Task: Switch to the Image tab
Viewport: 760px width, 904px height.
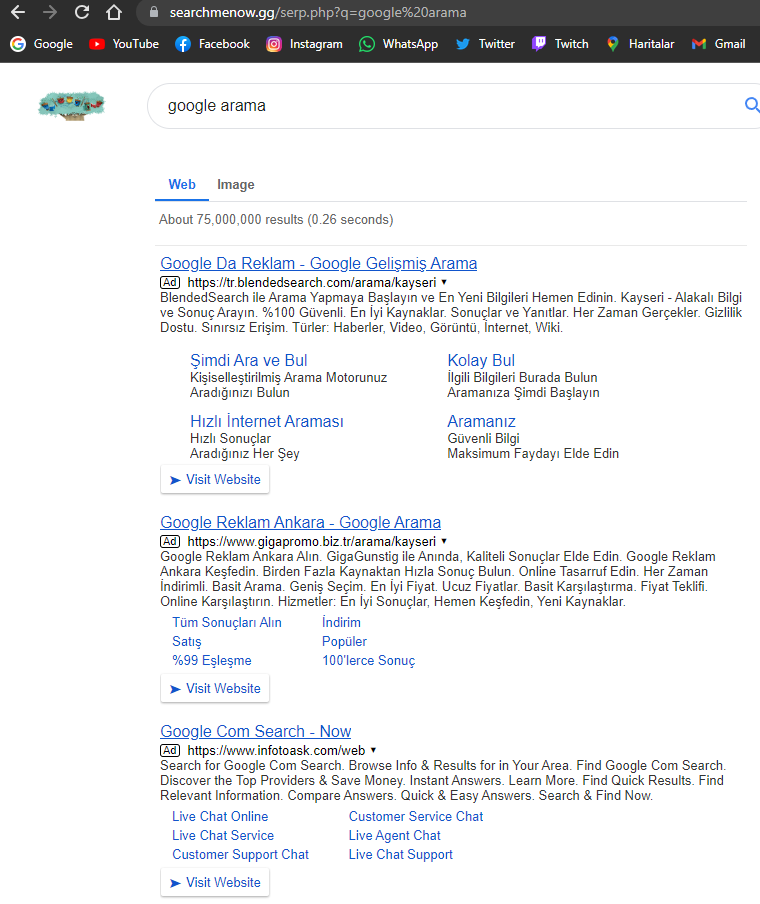Action: coord(235,184)
